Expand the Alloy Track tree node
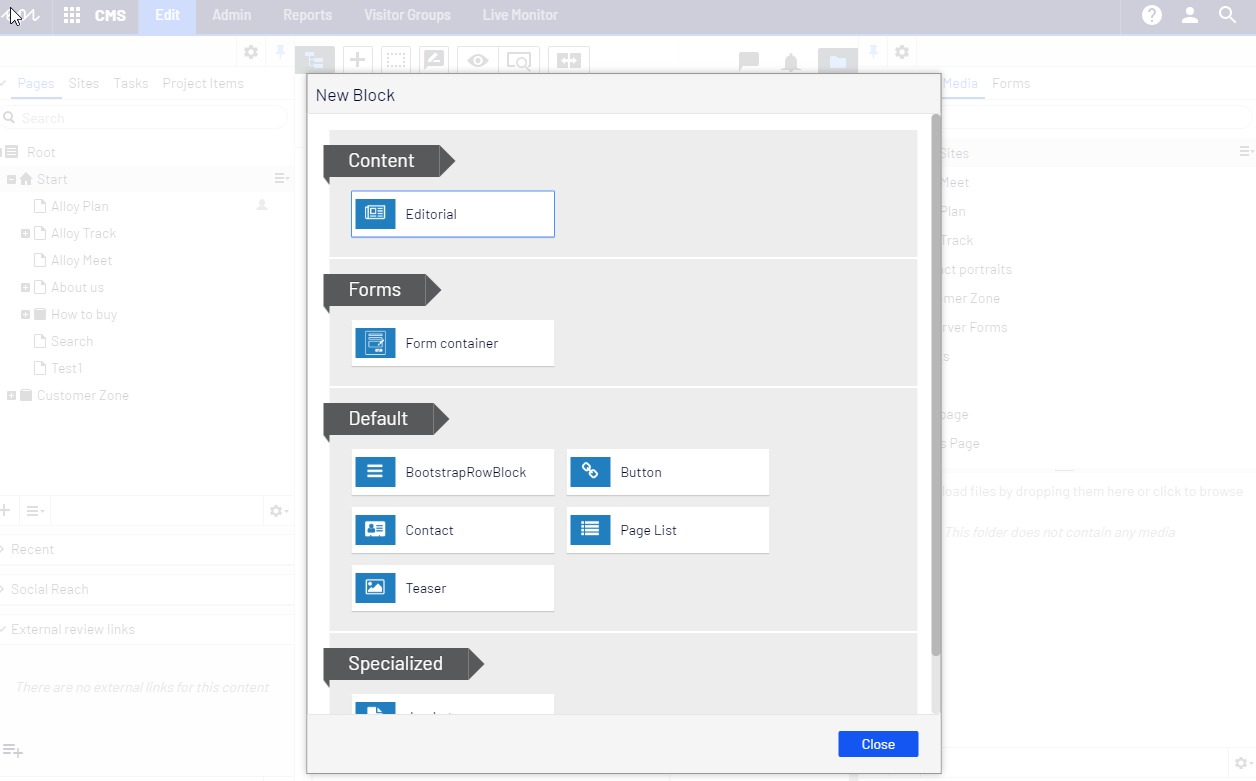Viewport: 1256px width, 781px height. click(x=25, y=233)
